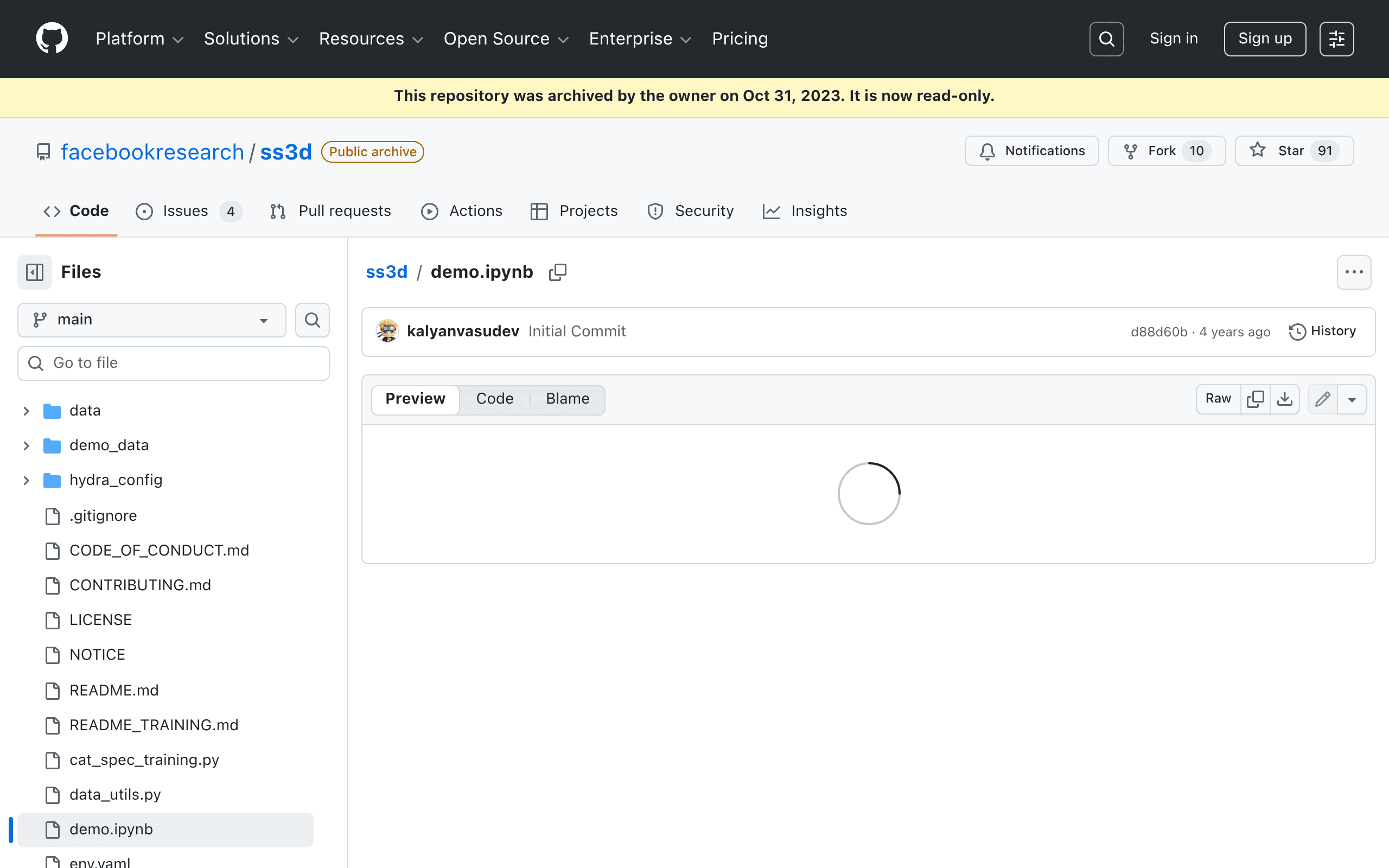
Task: Open the Security tab
Action: [691, 211]
